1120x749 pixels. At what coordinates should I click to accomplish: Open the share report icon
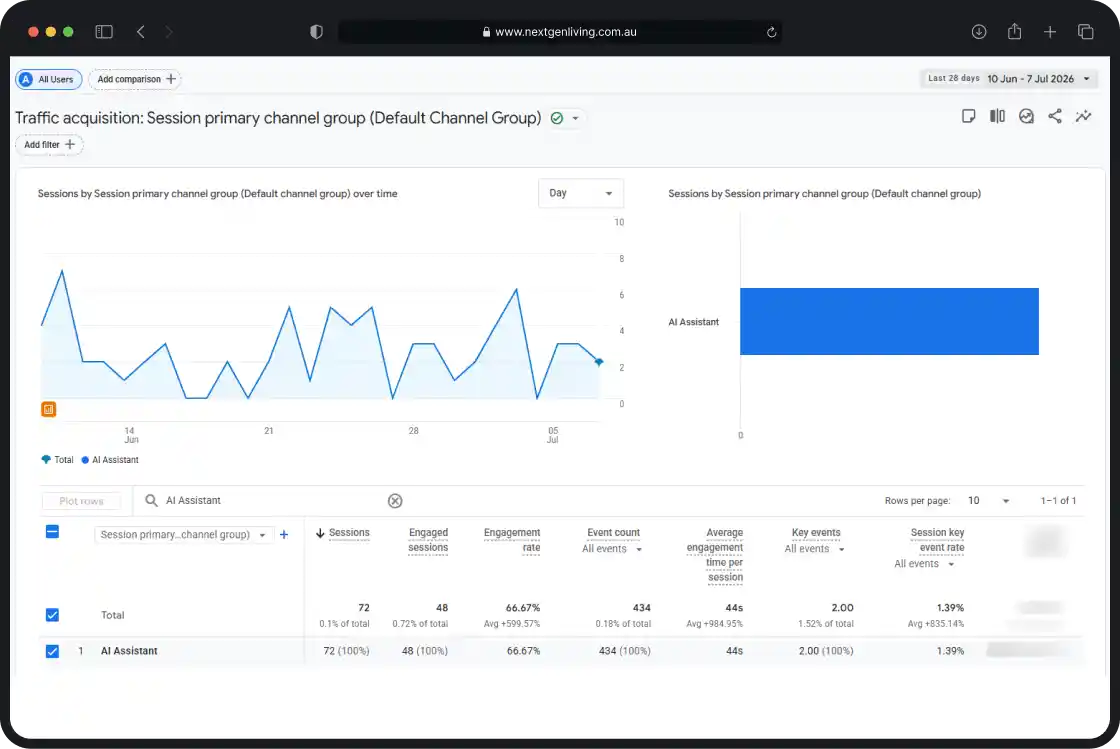[x=1054, y=116]
